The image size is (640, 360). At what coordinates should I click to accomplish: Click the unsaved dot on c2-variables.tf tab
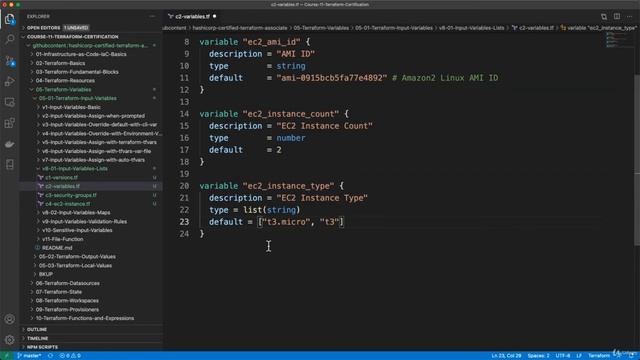coord(214,16)
